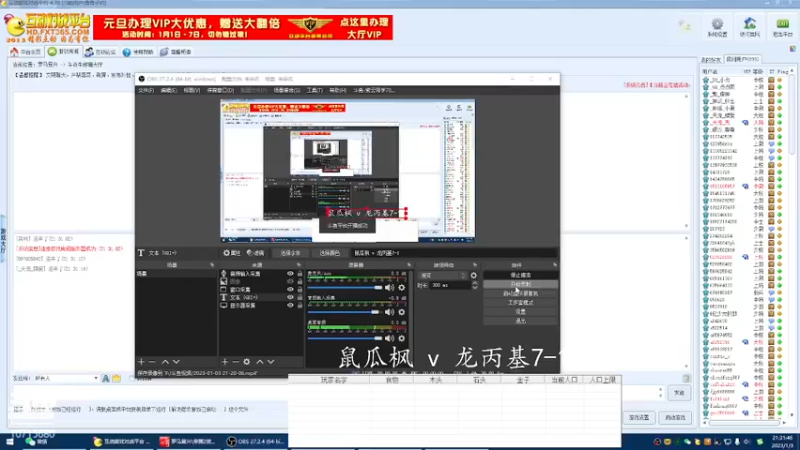Toggle lock of text (GDI+) source

point(299,297)
